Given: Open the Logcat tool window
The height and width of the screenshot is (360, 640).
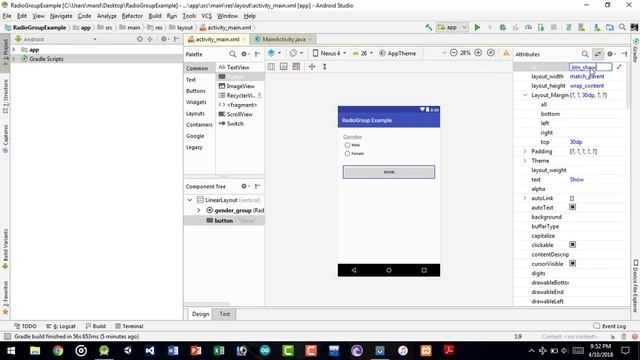Looking at the screenshot, I should coord(61,326).
